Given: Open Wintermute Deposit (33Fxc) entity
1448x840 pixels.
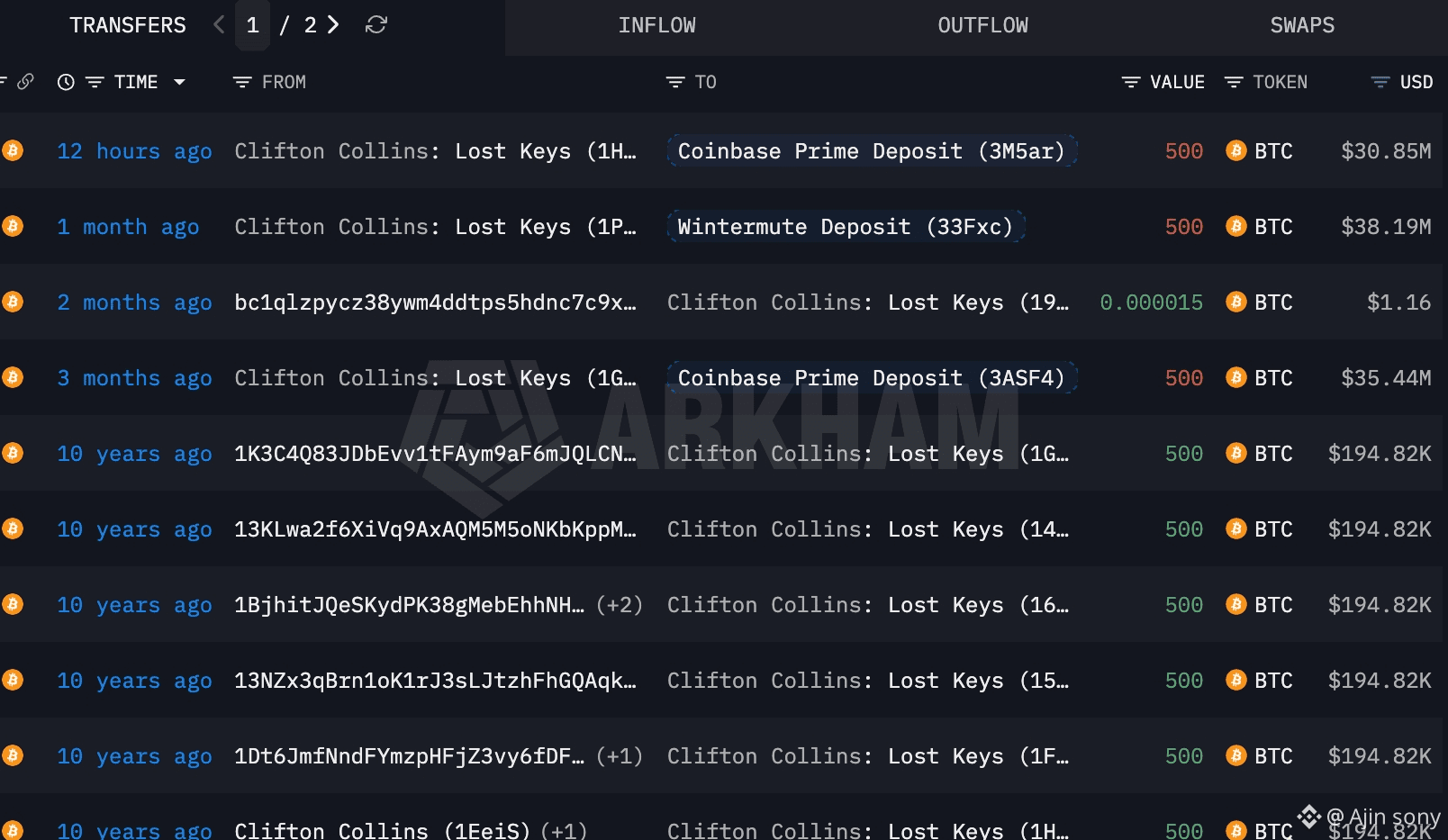Looking at the screenshot, I should click(x=846, y=226).
